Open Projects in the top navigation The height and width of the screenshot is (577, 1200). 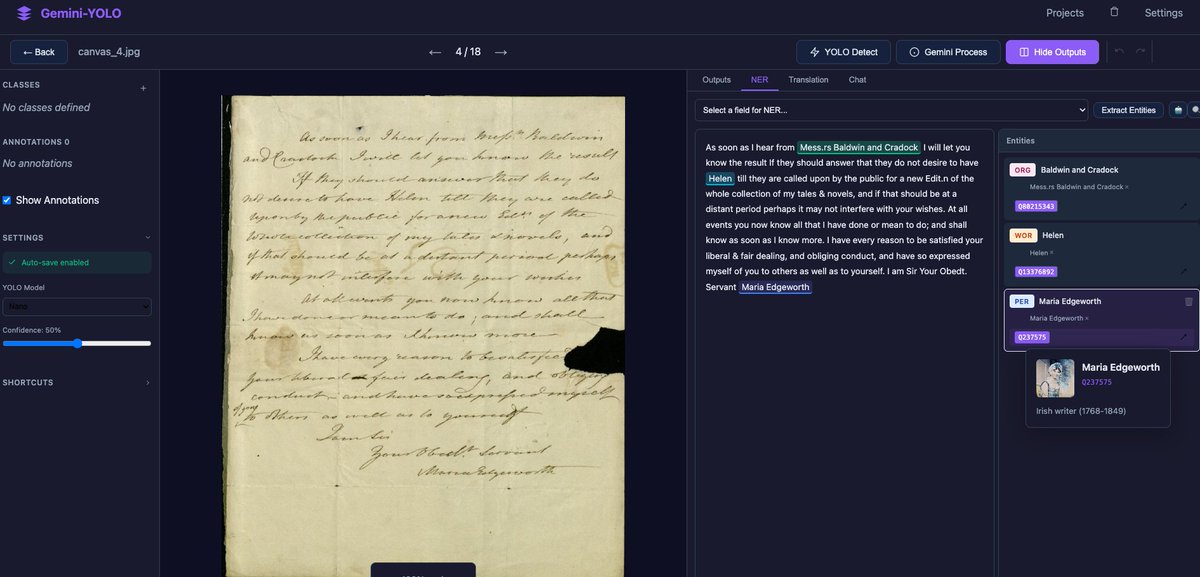1065,13
